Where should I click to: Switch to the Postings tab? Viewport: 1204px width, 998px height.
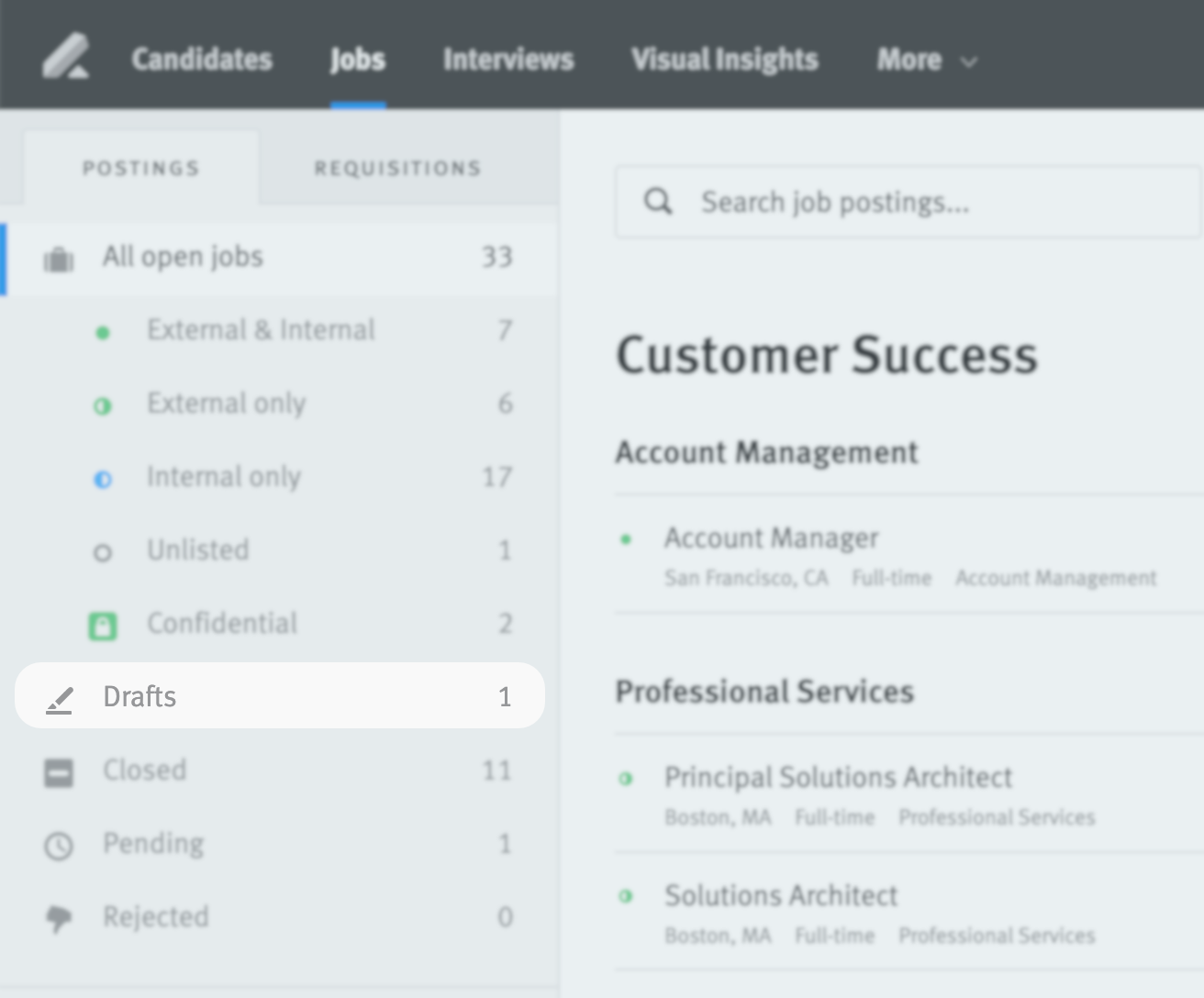pos(140,168)
